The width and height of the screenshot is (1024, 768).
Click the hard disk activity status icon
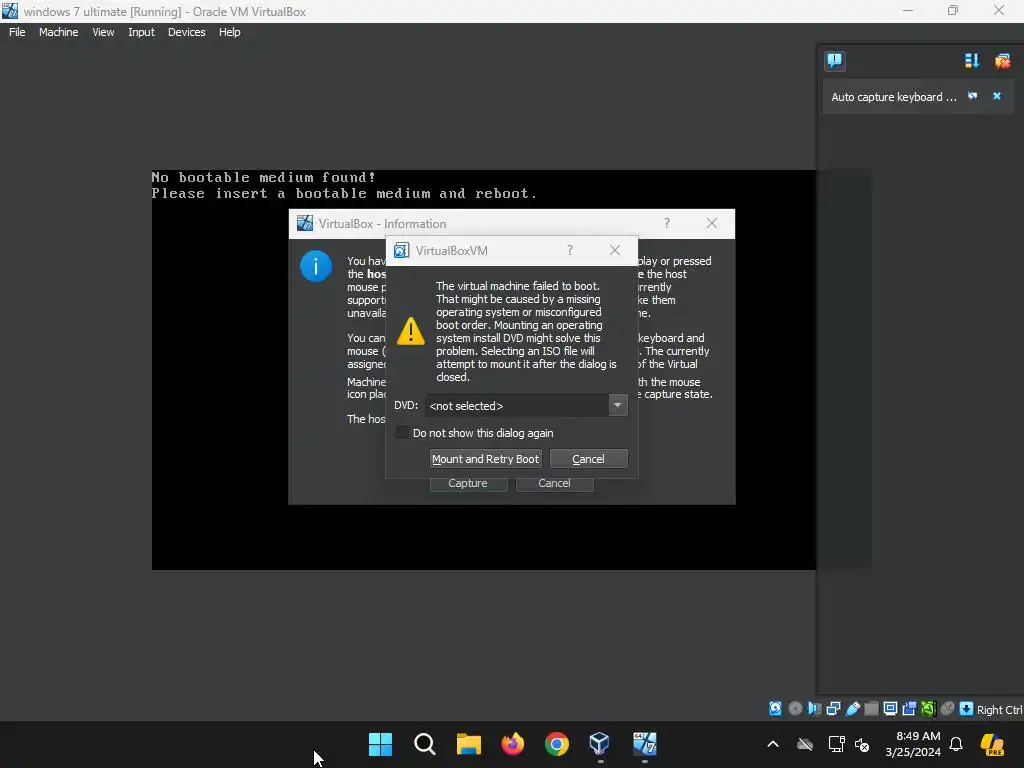(x=775, y=709)
